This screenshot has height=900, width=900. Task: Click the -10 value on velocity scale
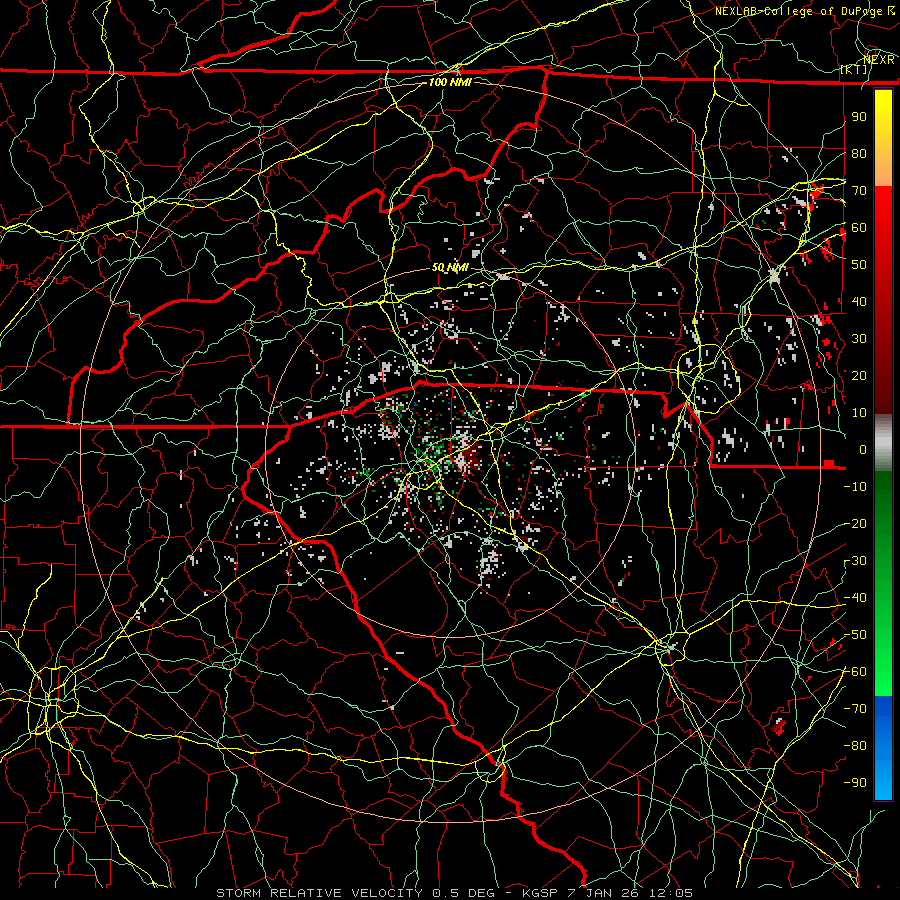click(855, 487)
